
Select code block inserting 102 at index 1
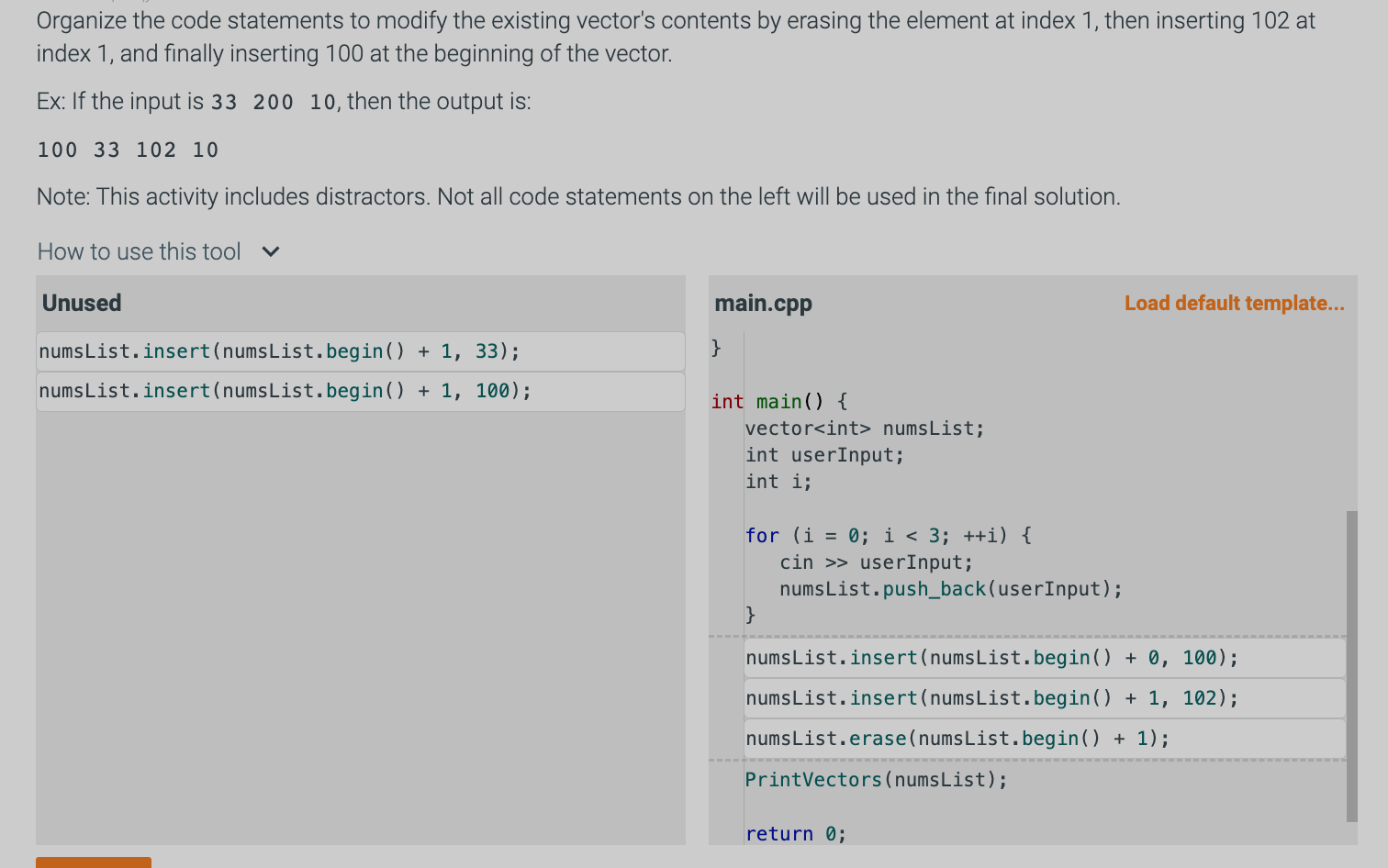1045,698
